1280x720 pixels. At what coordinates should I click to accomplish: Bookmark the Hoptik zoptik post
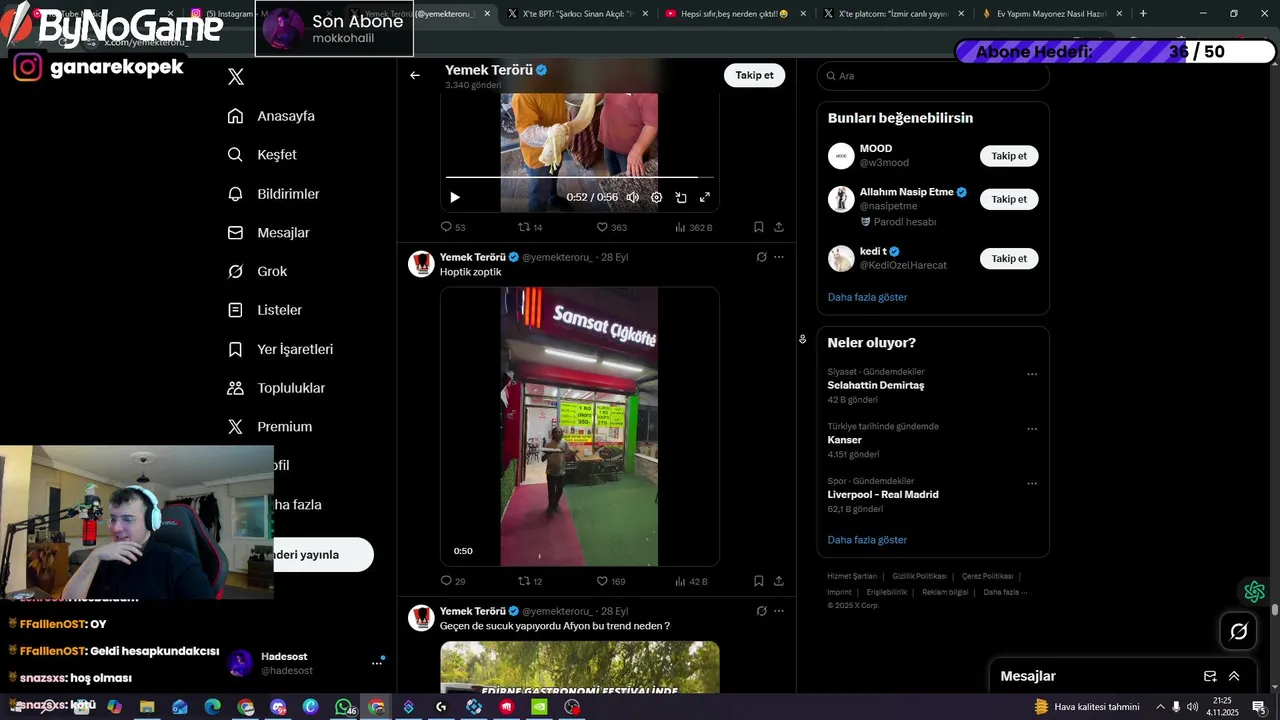[759, 581]
